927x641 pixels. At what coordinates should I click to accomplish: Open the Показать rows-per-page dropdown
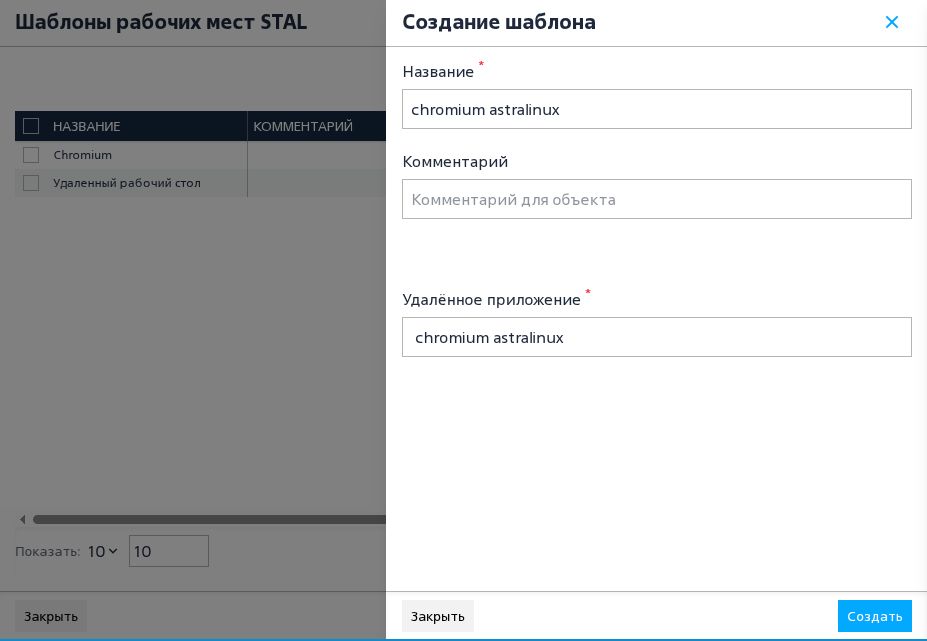[x=103, y=551]
